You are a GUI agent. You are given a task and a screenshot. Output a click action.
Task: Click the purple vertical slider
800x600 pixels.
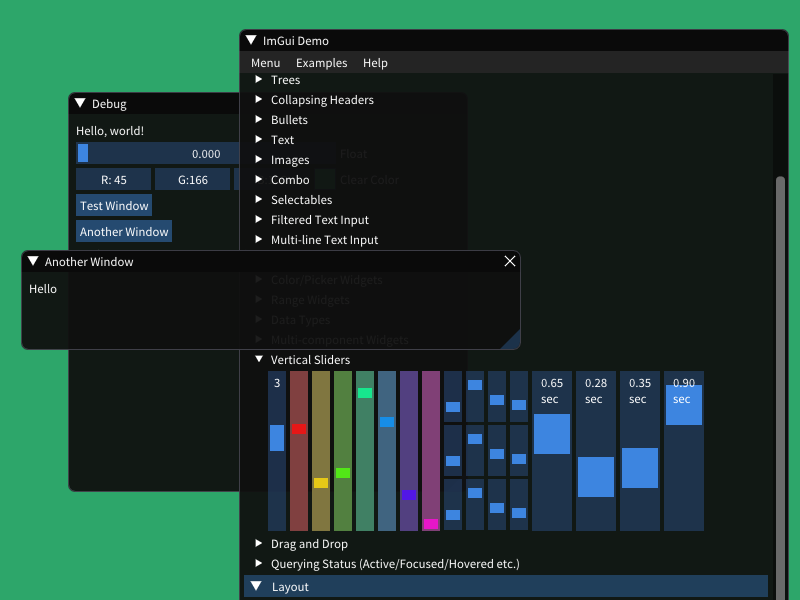pyautogui.click(x=409, y=451)
